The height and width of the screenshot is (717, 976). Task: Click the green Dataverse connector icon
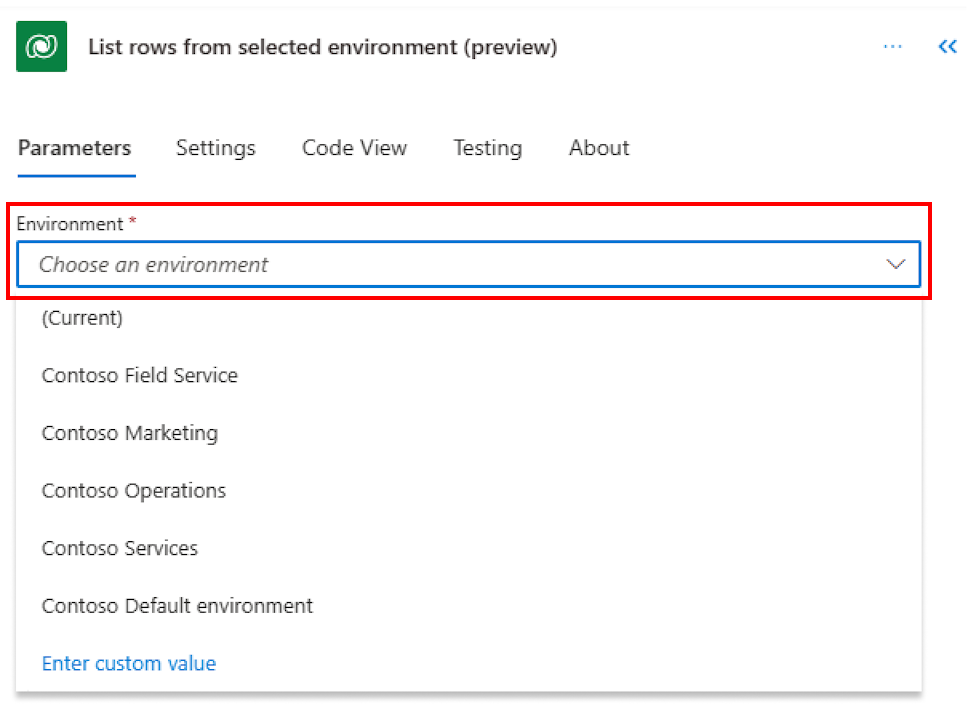pos(42,47)
